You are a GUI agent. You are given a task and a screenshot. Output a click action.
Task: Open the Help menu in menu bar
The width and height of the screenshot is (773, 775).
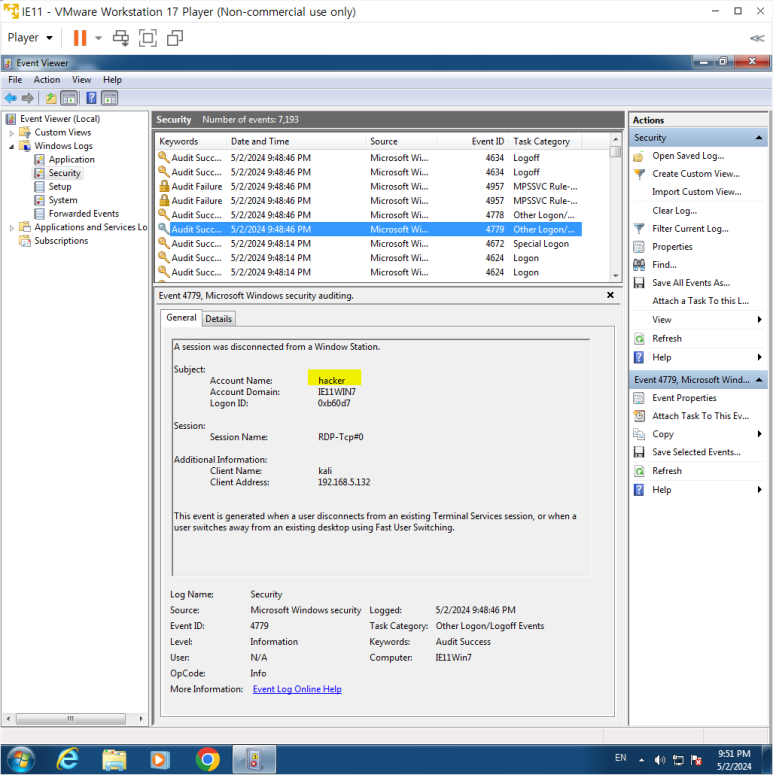[112, 80]
